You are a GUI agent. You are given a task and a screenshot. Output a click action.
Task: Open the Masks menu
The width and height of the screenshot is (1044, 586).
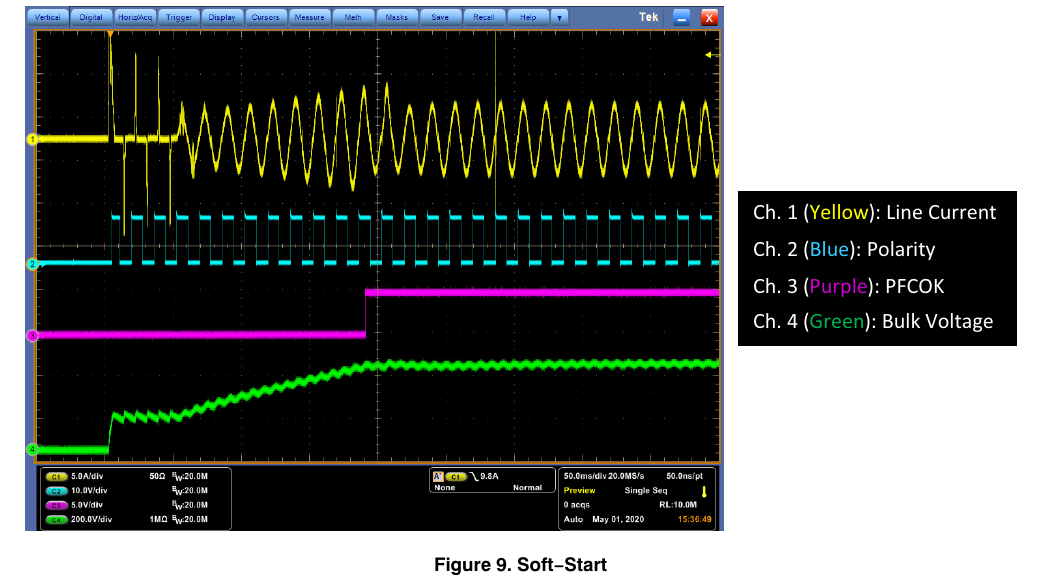(x=397, y=18)
